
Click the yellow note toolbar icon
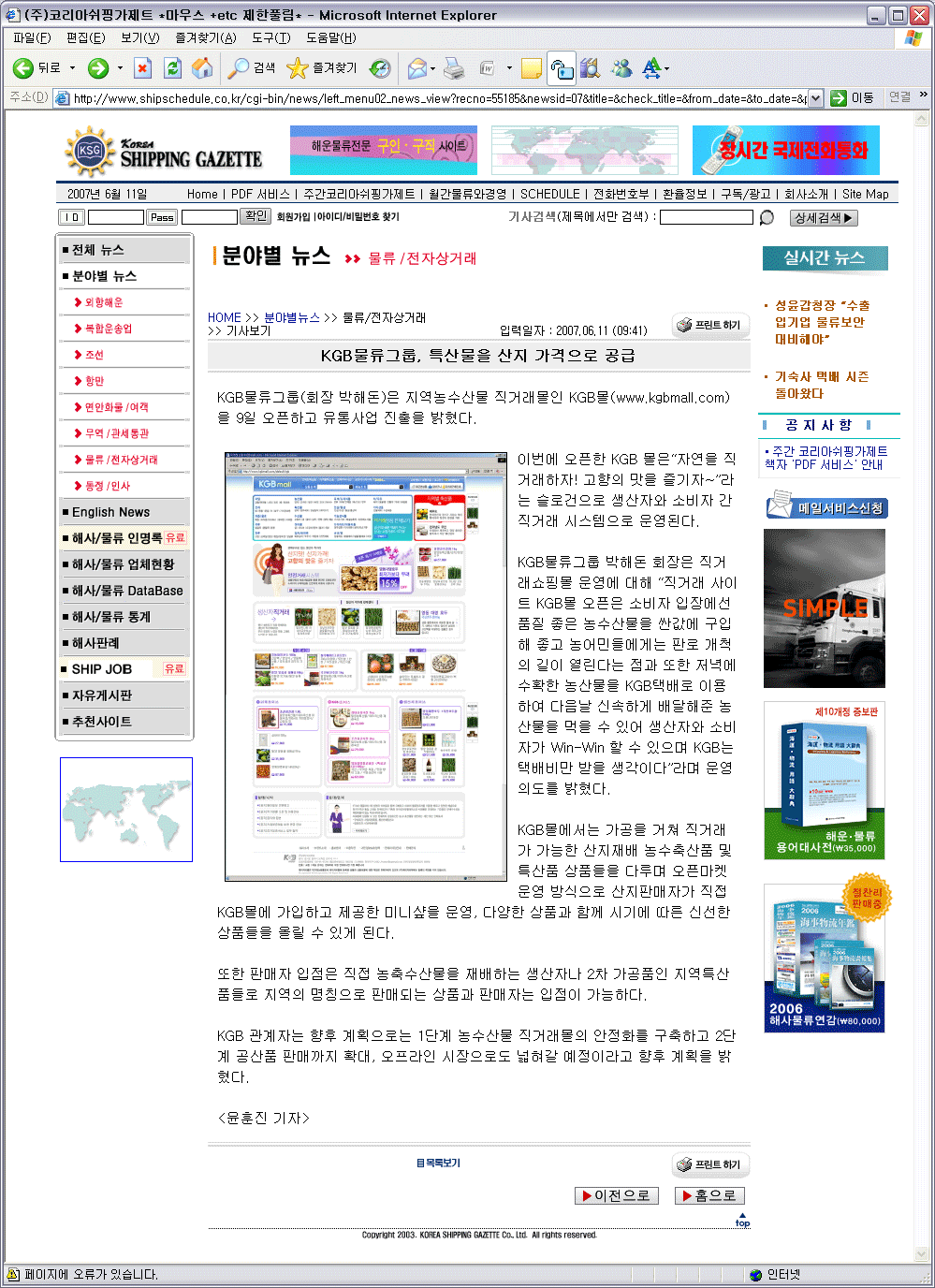532,67
